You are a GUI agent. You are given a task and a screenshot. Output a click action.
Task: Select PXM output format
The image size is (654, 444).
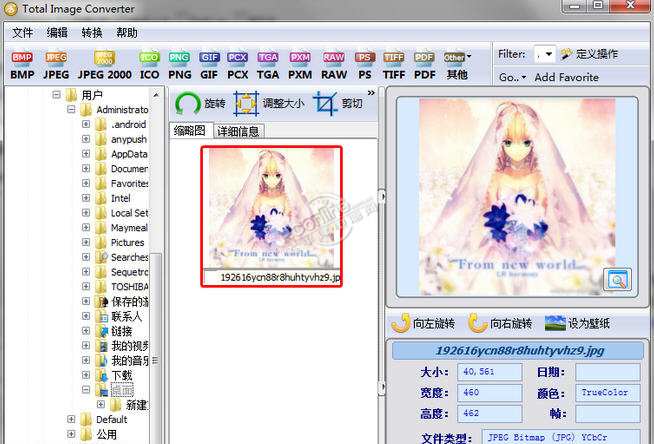(x=300, y=65)
